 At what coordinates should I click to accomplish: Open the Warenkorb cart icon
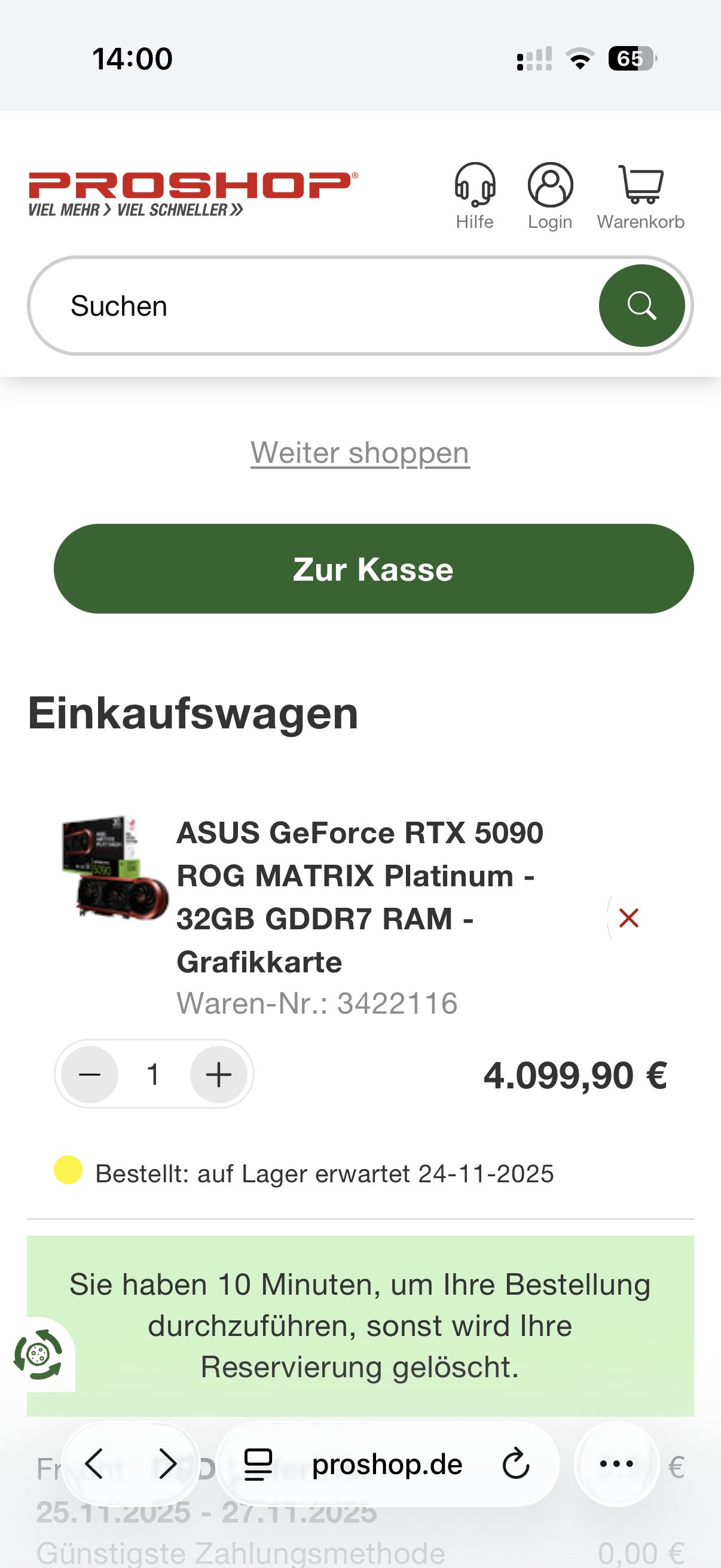coord(641,185)
